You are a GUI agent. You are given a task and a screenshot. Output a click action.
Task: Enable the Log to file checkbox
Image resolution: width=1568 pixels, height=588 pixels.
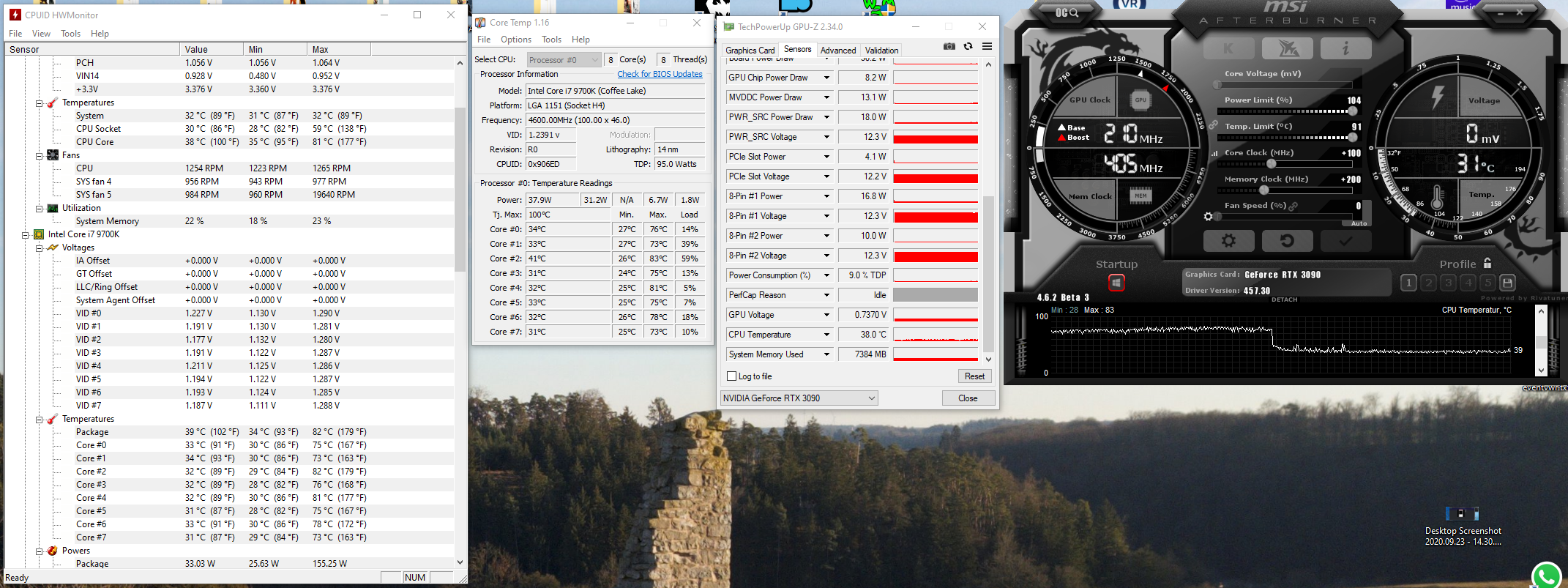[731, 376]
